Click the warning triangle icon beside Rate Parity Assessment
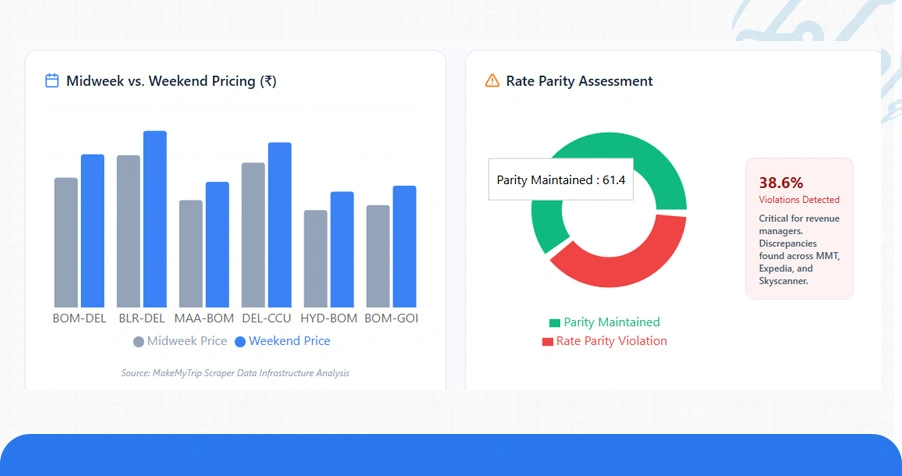Image resolution: width=902 pixels, height=476 pixels. (492, 81)
